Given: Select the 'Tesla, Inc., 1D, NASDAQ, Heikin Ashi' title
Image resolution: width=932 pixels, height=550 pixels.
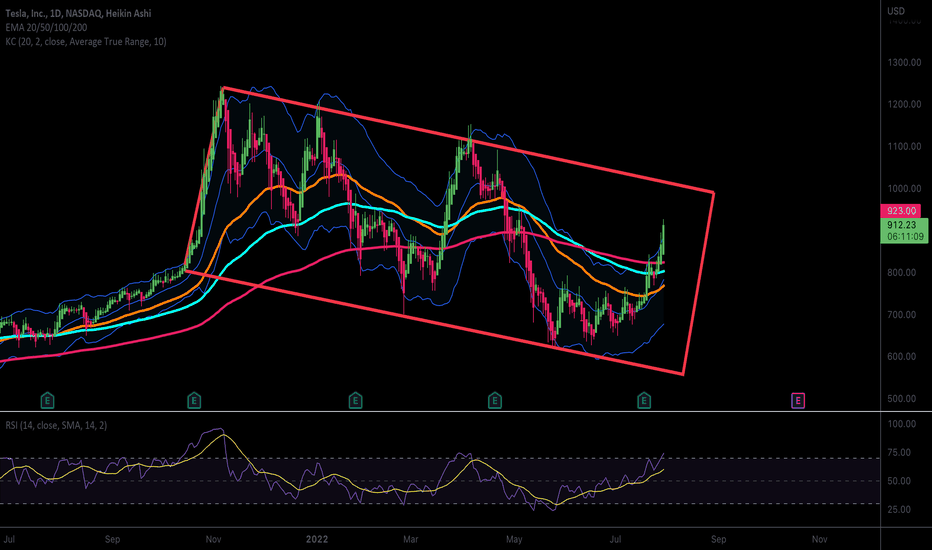Looking at the screenshot, I should pyautogui.click(x=78, y=13).
